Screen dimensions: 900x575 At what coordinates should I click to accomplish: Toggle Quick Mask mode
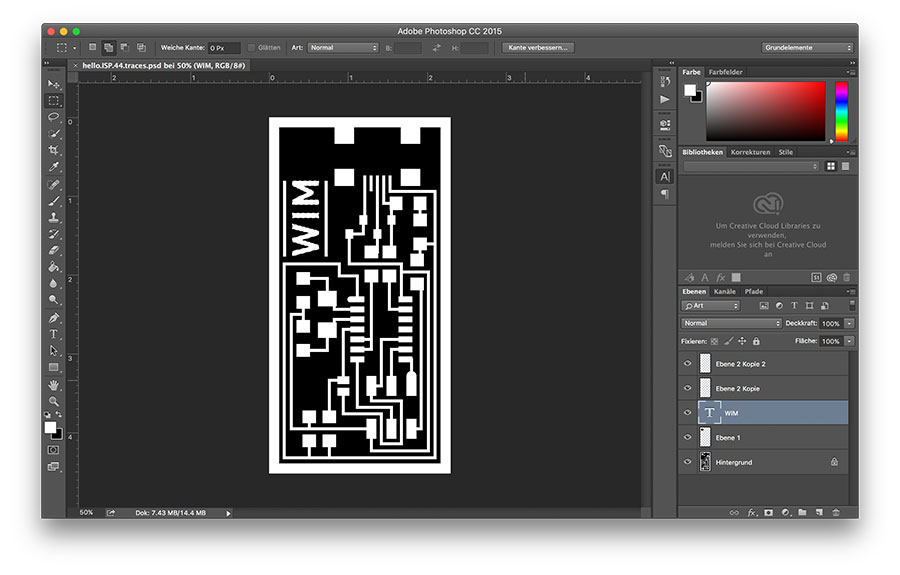pyautogui.click(x=53, y=450)
